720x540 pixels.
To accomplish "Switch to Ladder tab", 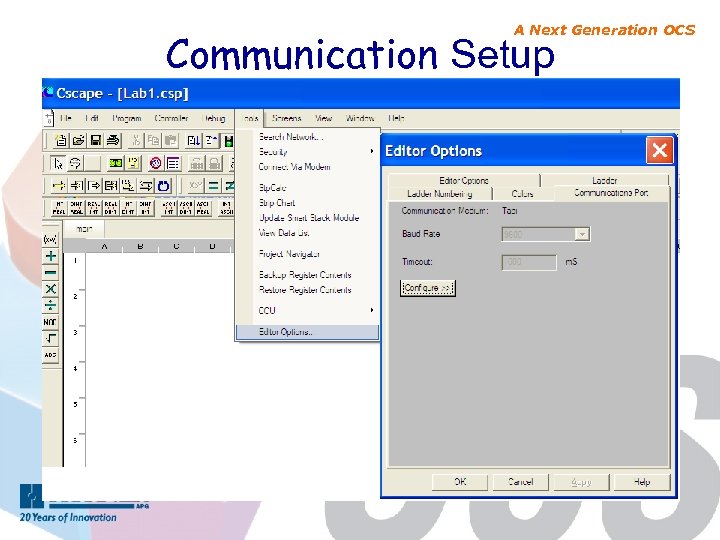I will 604,180.
